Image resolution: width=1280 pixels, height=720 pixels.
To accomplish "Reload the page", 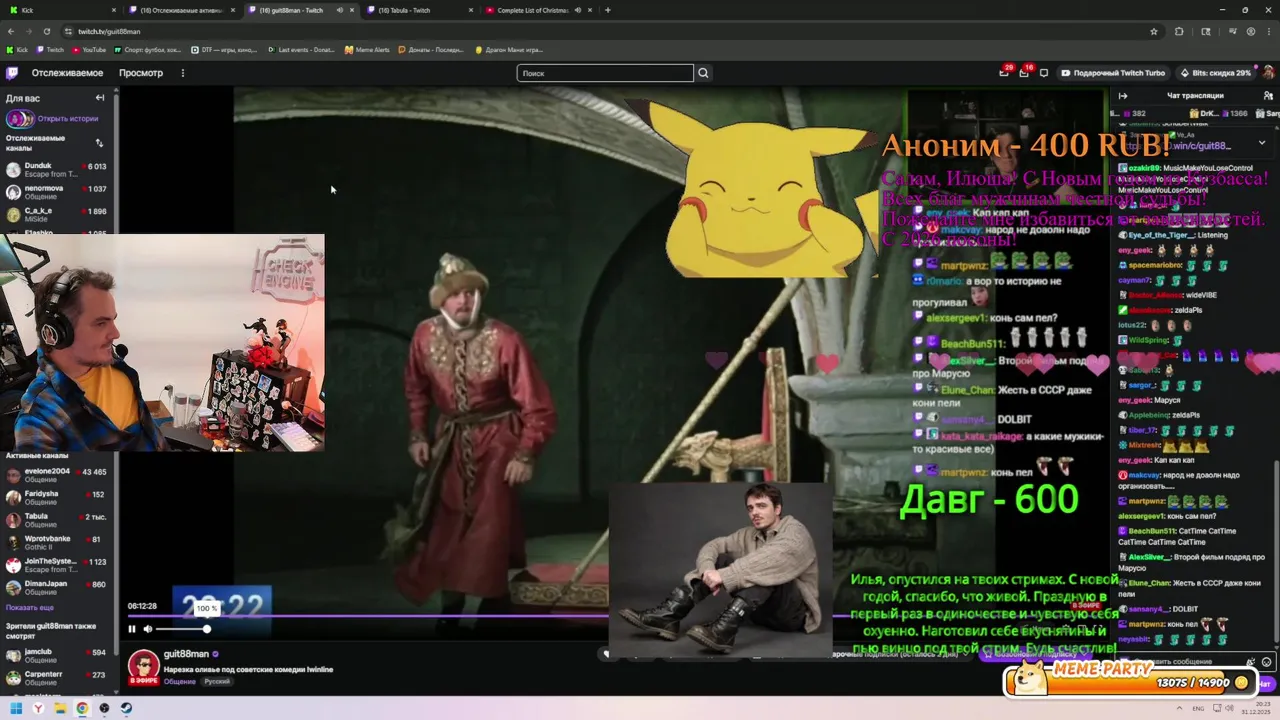I will [47, 31].
